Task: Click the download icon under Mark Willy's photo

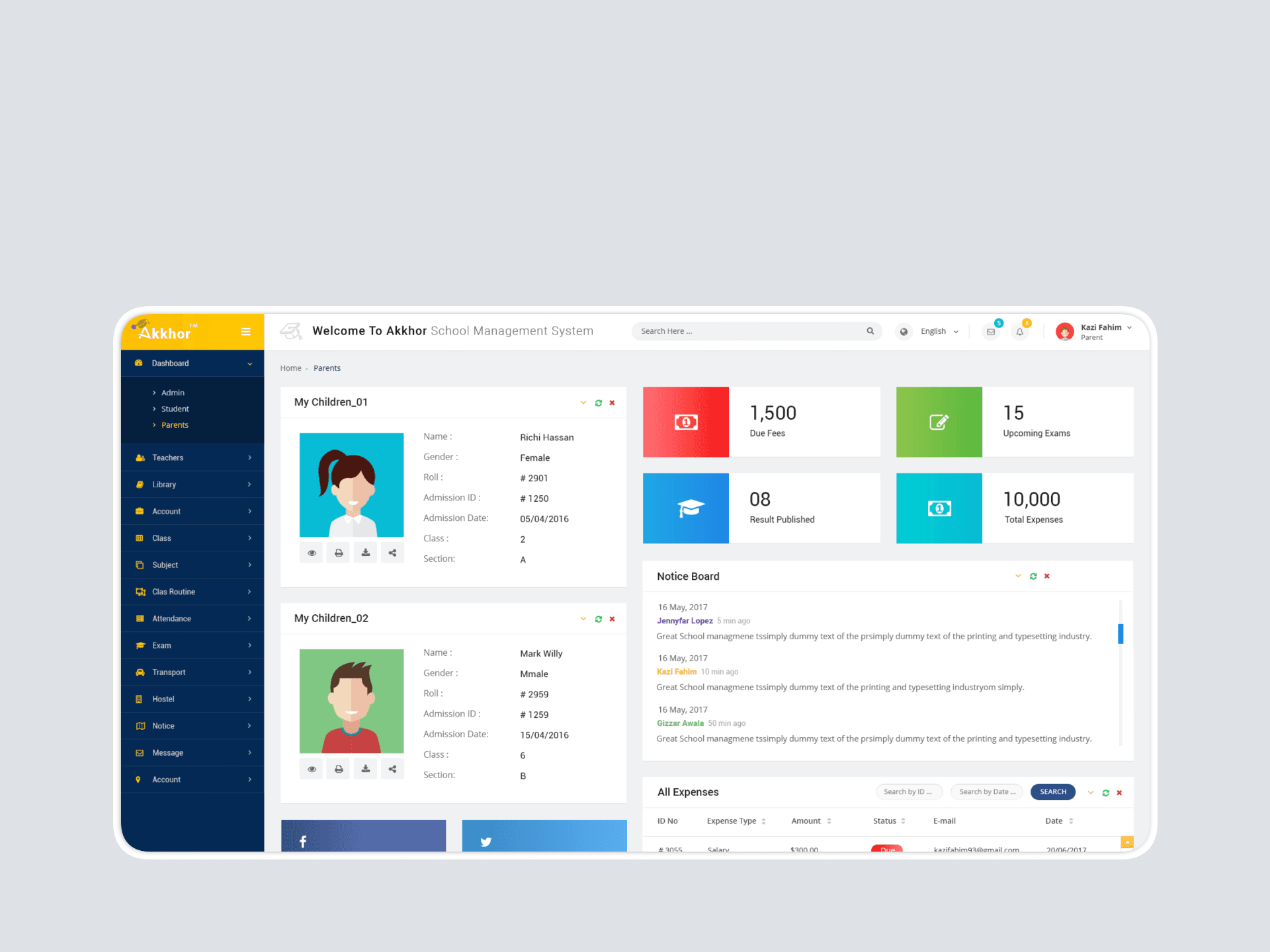Action: click(365, 769)
